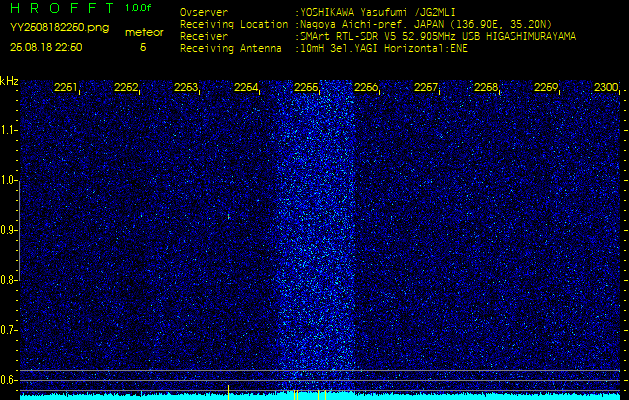The image size is (629, 400).
Task: Click the 0.6 kHz frequency label
Action: coord(7,380)
